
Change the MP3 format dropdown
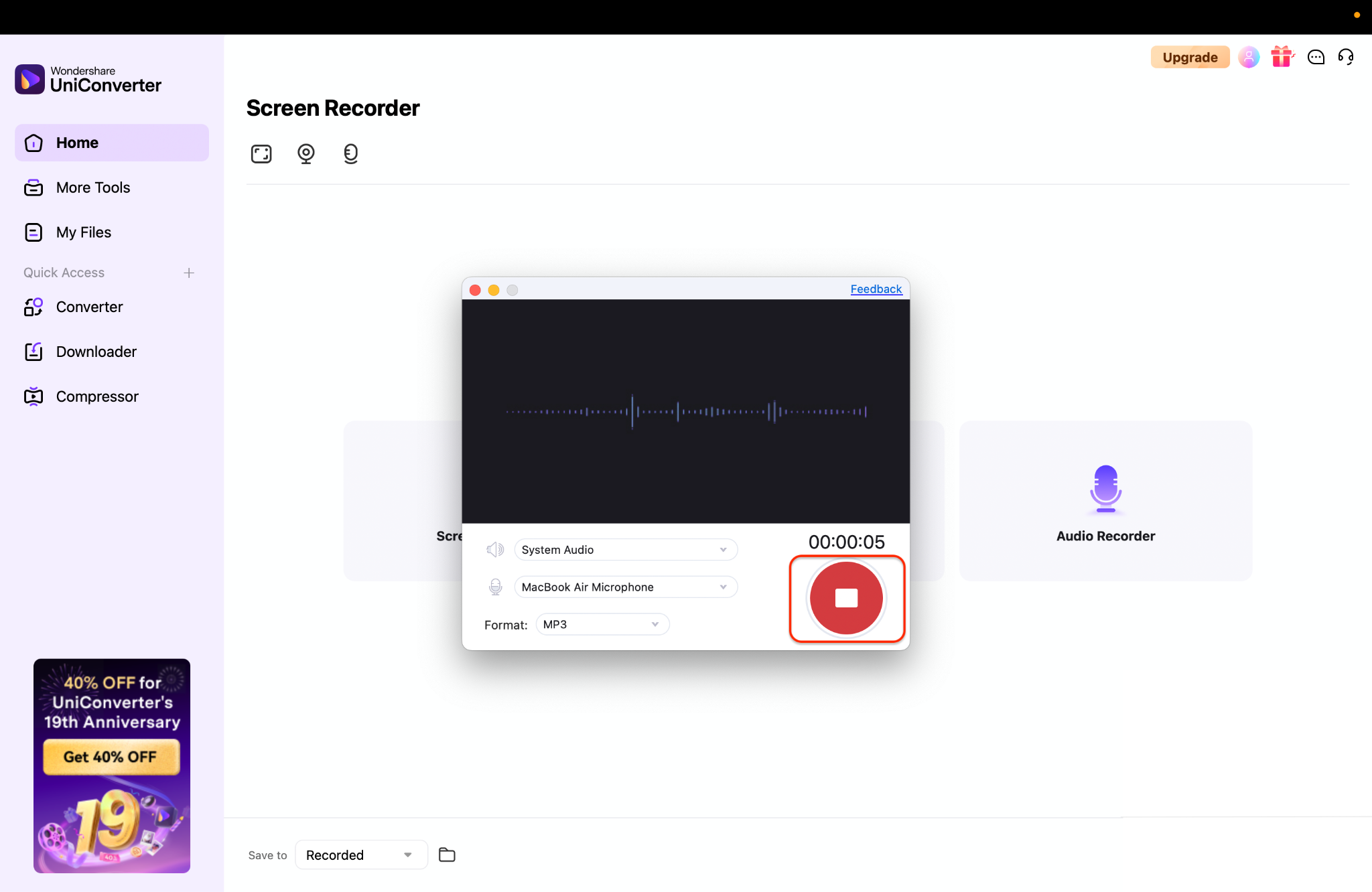pos(602,624)
